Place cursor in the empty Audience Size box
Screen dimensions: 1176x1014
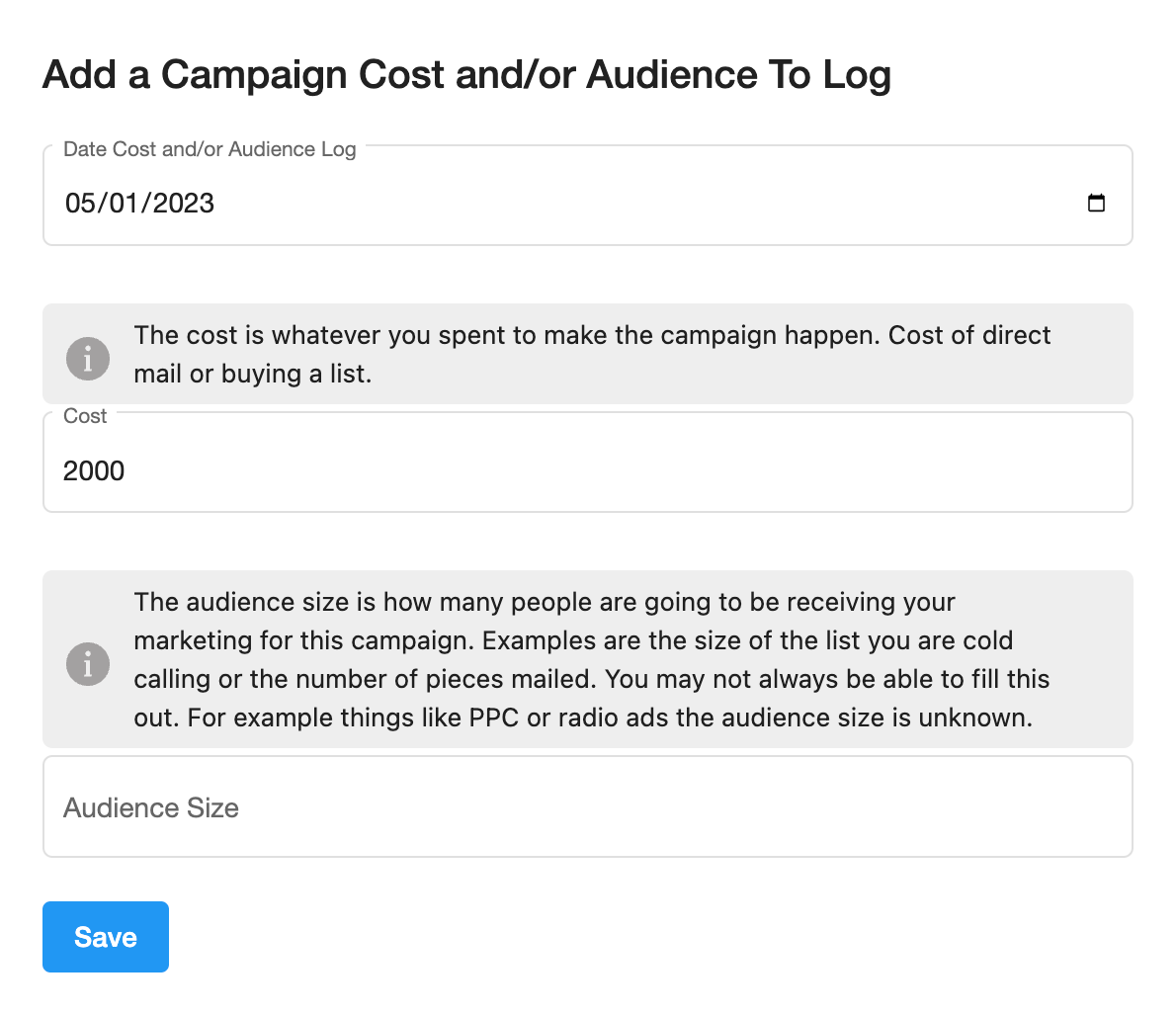click(x=588, y=806)
